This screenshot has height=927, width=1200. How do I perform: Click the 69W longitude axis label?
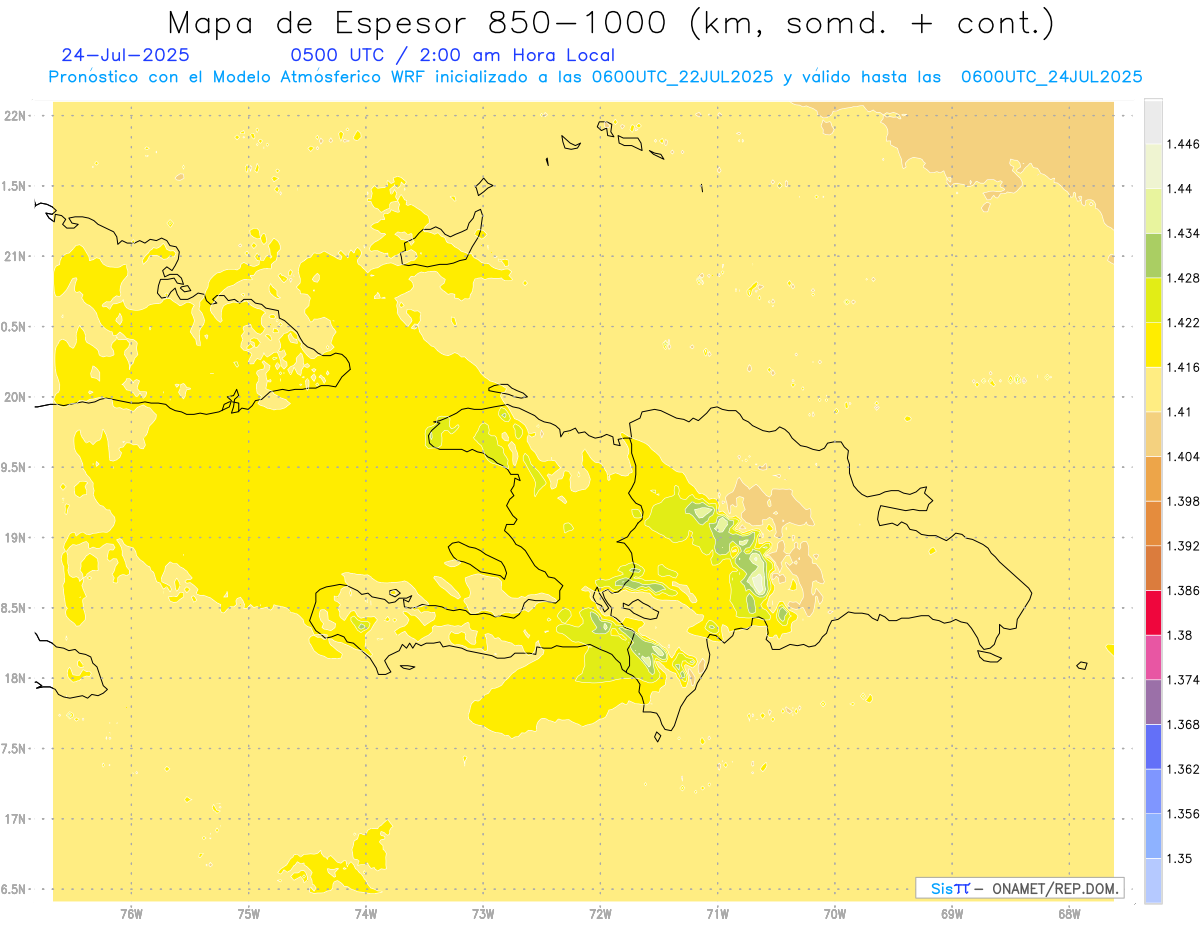tap(952, 914)
